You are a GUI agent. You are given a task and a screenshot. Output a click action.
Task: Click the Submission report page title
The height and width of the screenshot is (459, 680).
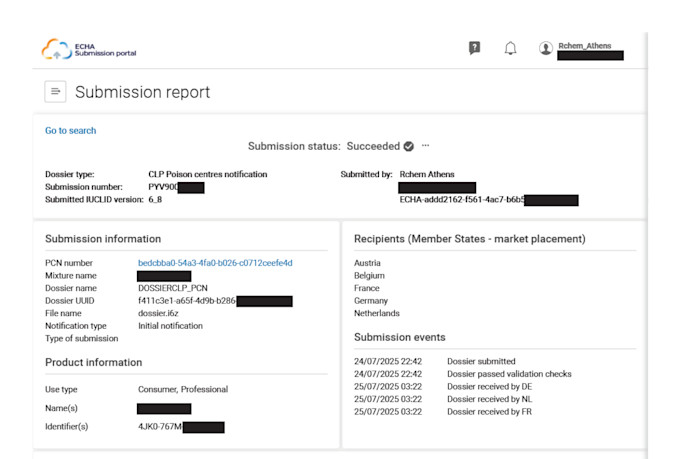tap(142, 92)
